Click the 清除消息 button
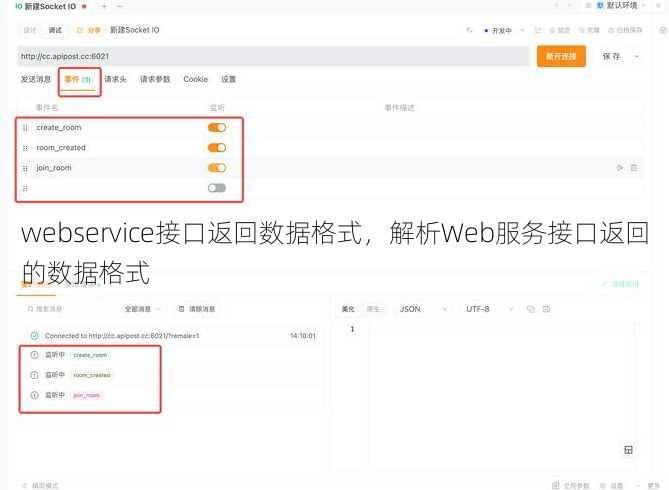Screen dimensions: 669x490 pos(197,309)
